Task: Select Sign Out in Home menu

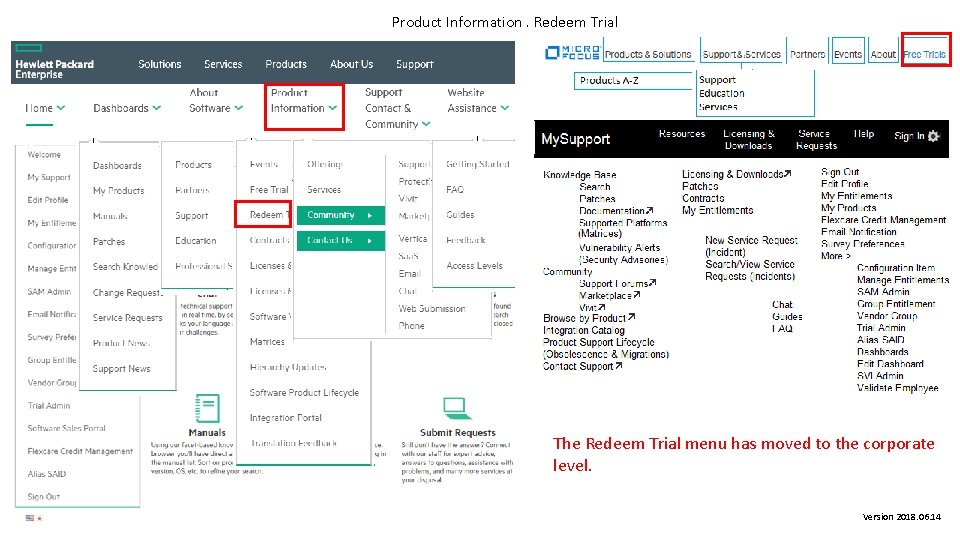Action: 43,497
